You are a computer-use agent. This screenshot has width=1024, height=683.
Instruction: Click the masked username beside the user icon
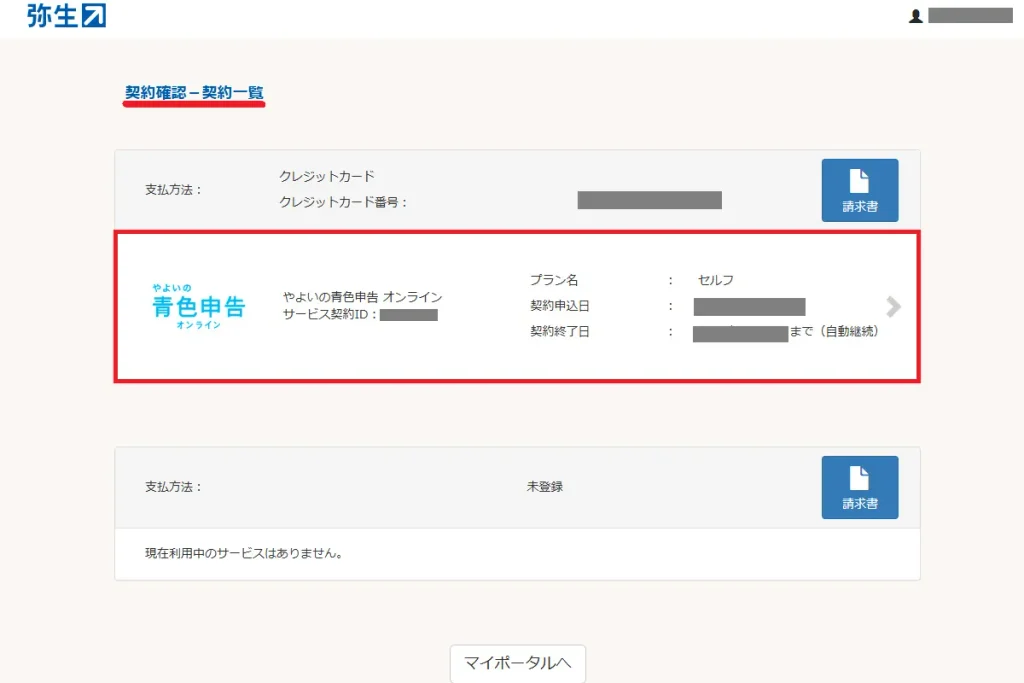tap(970, 16)
